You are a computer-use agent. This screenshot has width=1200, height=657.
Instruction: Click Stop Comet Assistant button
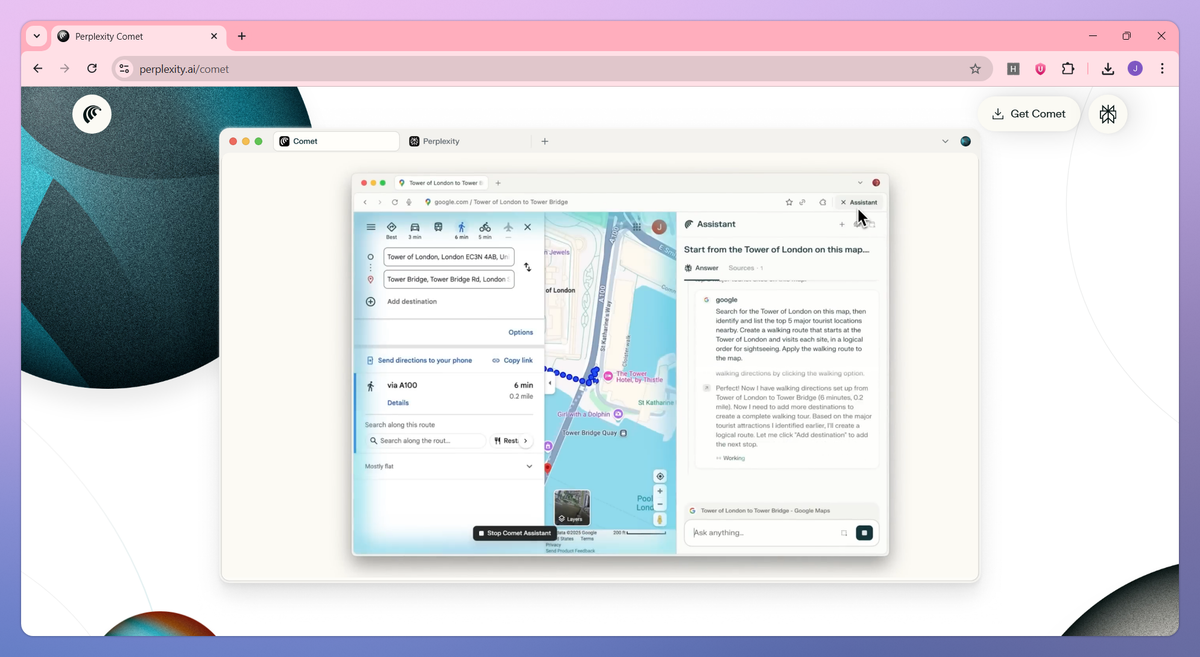pos(514,533)
